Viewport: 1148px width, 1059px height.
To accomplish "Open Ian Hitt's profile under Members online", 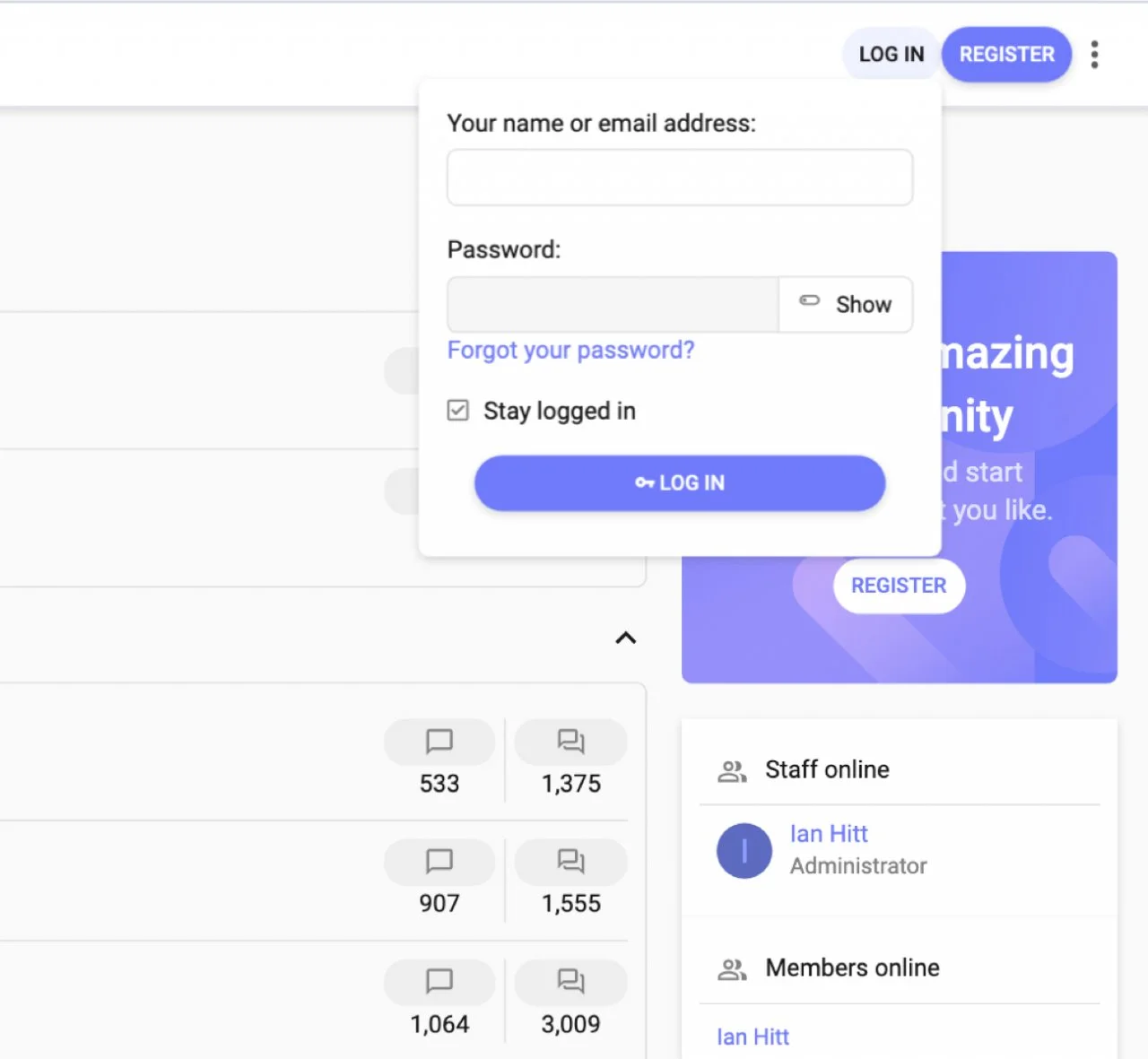I will [752, 1037].
